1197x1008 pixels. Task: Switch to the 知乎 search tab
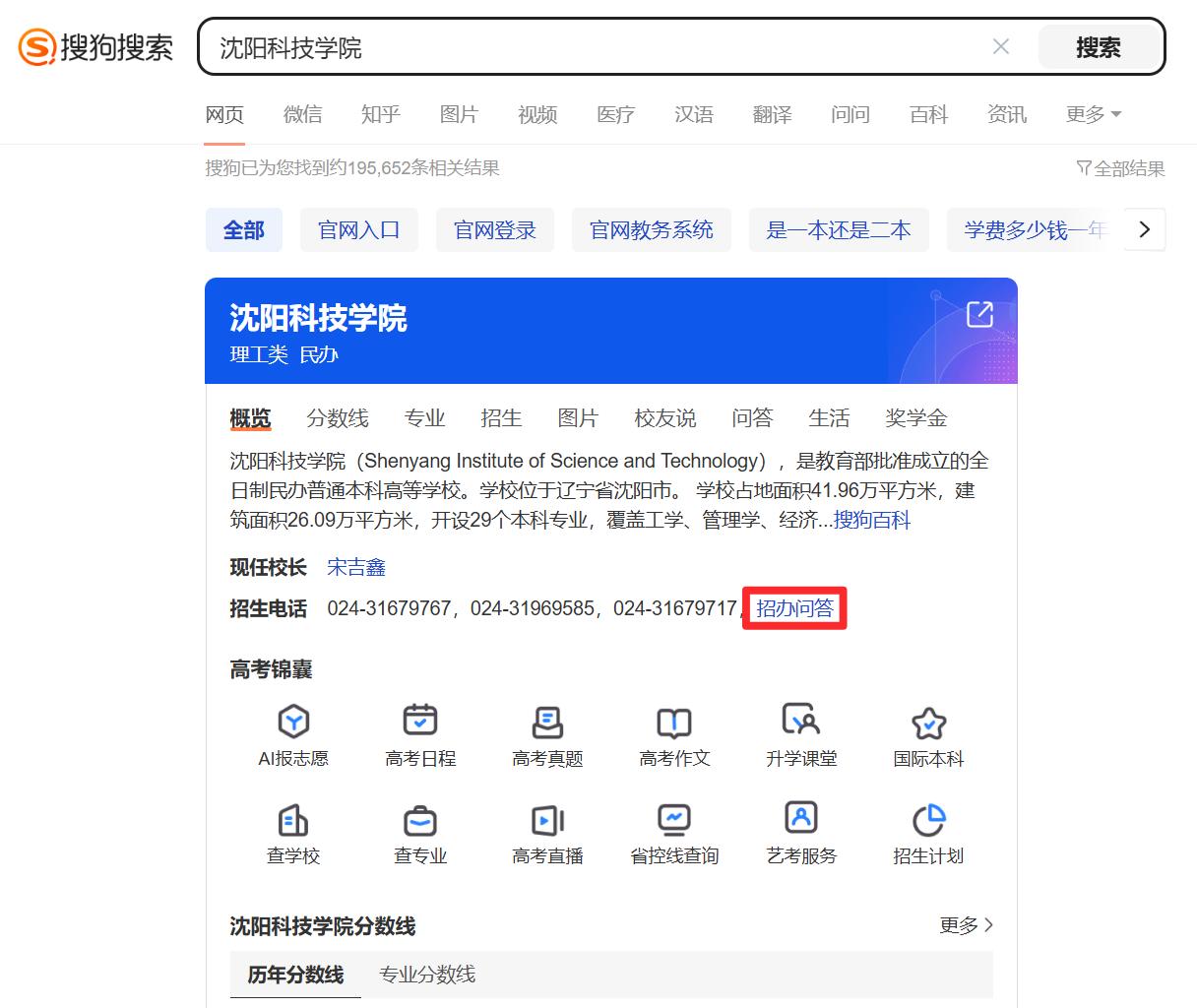(381, 114)
